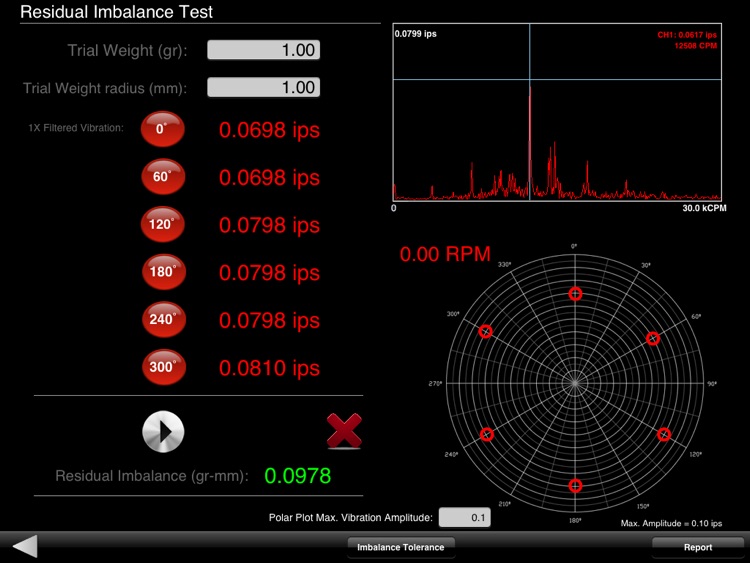Open the Report button
750x563 pixels.
click(x=698, y=547)
